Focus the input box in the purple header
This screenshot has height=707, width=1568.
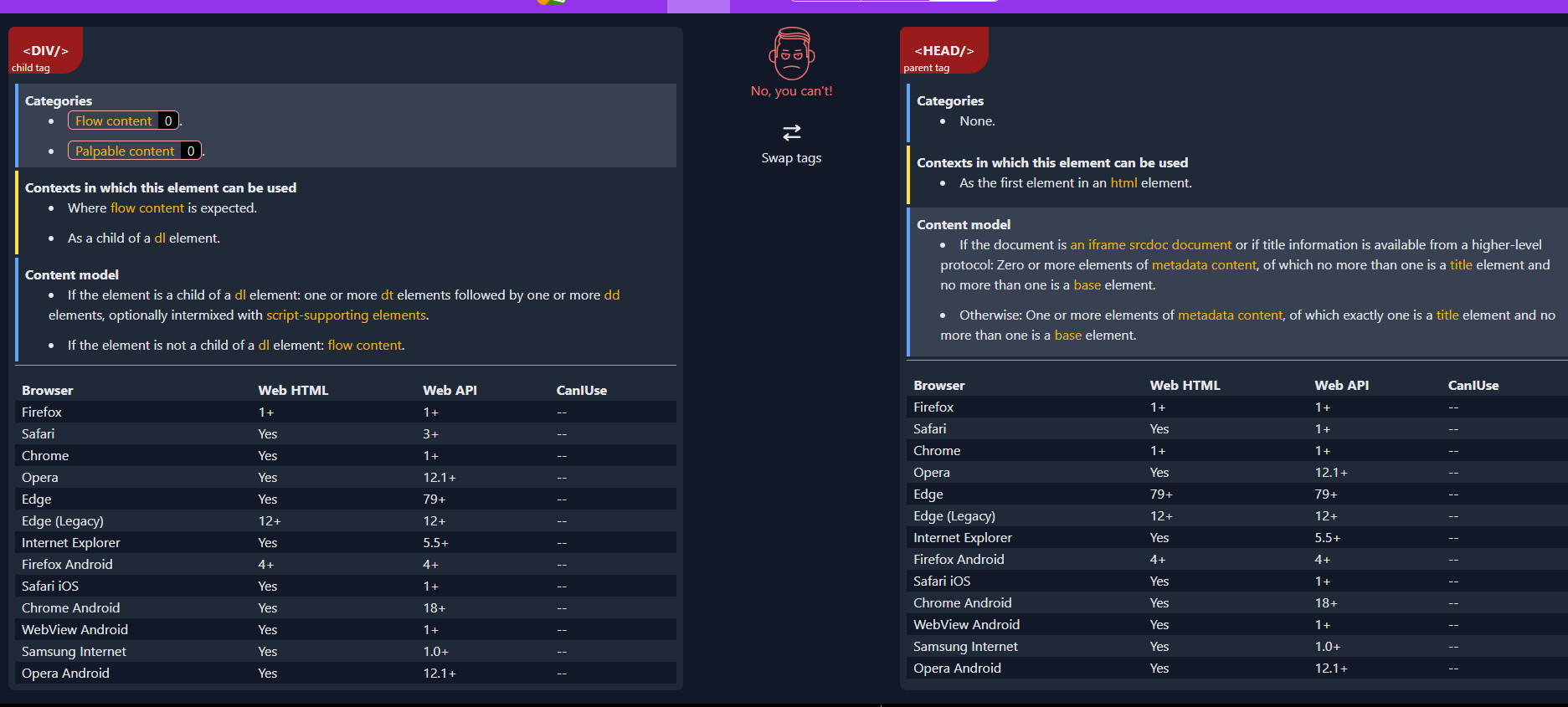coord(895,1)
